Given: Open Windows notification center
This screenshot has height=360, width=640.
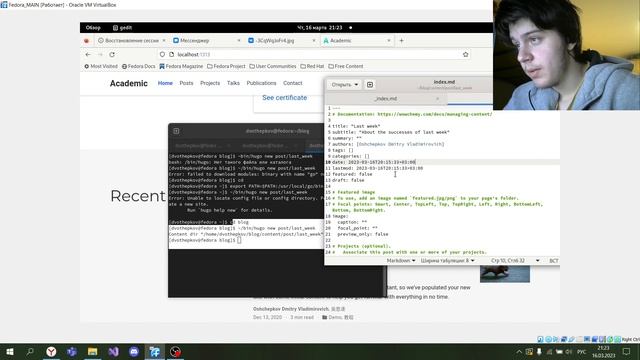Looking at the screenshot, I should (627, 351).
